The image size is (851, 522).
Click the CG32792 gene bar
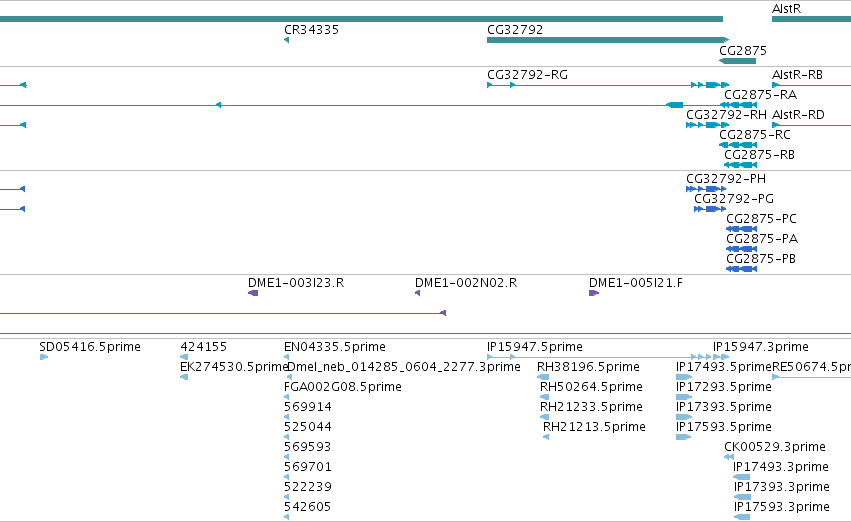(608, 40)
